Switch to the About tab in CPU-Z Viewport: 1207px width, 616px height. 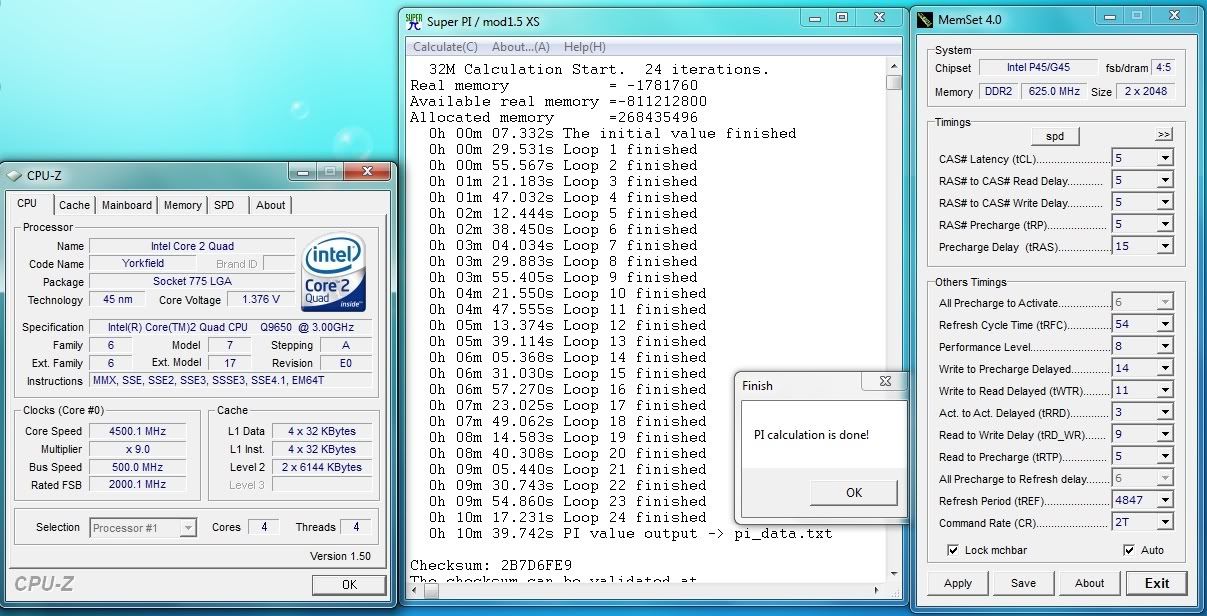[271, 205]
